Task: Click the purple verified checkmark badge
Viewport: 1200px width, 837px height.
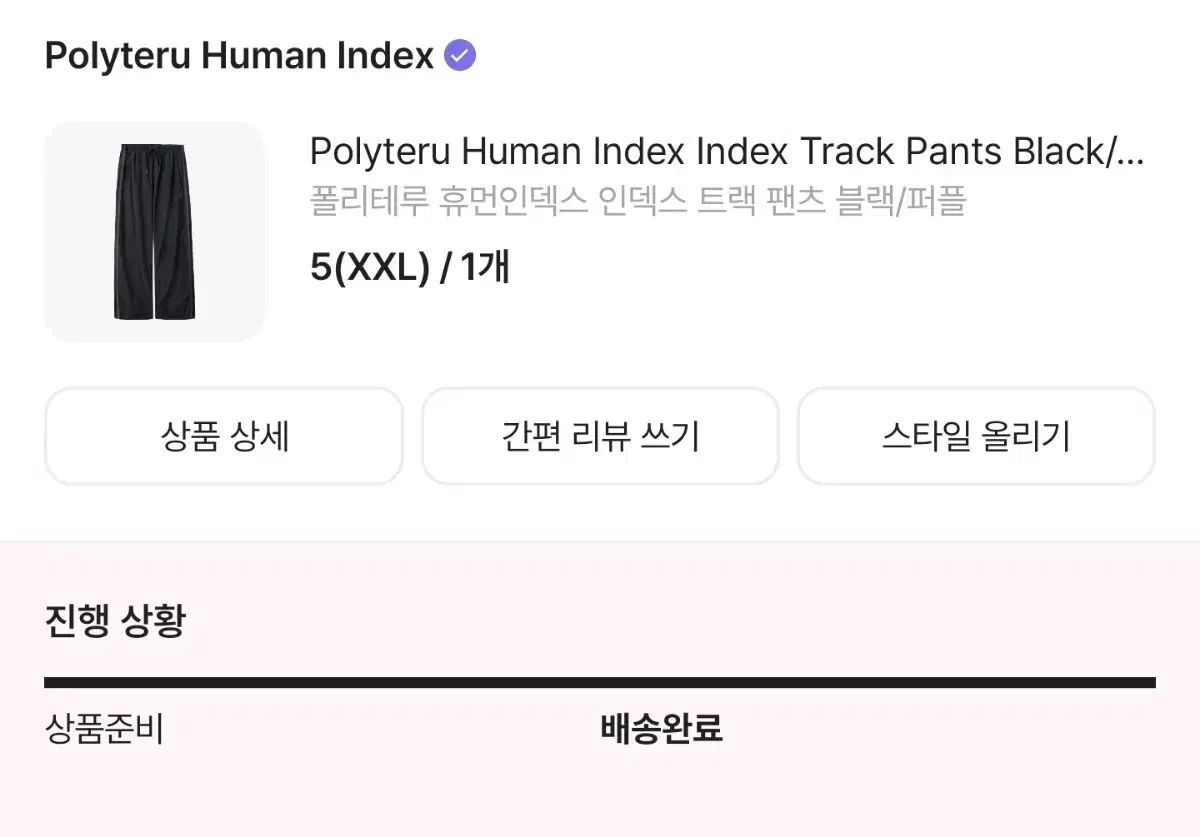Action: (460, 56)
